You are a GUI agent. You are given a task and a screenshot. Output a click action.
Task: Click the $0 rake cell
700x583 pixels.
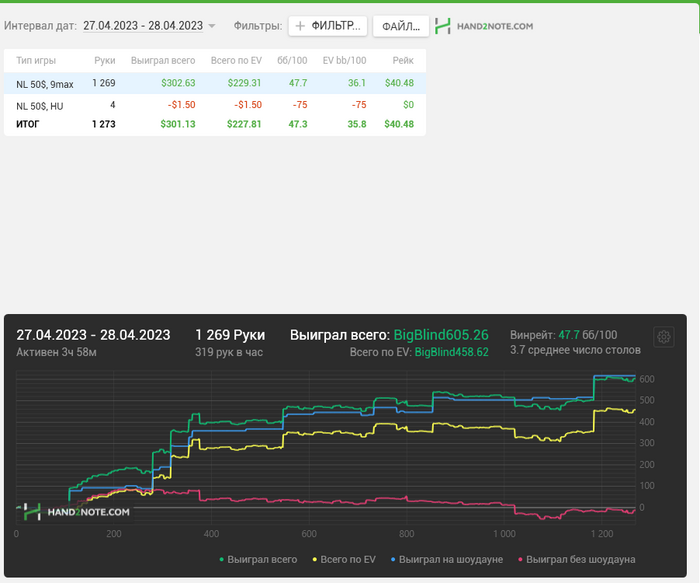[408, 105]
